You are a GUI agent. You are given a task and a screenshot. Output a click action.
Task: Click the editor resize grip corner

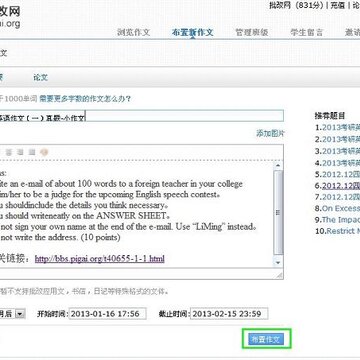279,275
